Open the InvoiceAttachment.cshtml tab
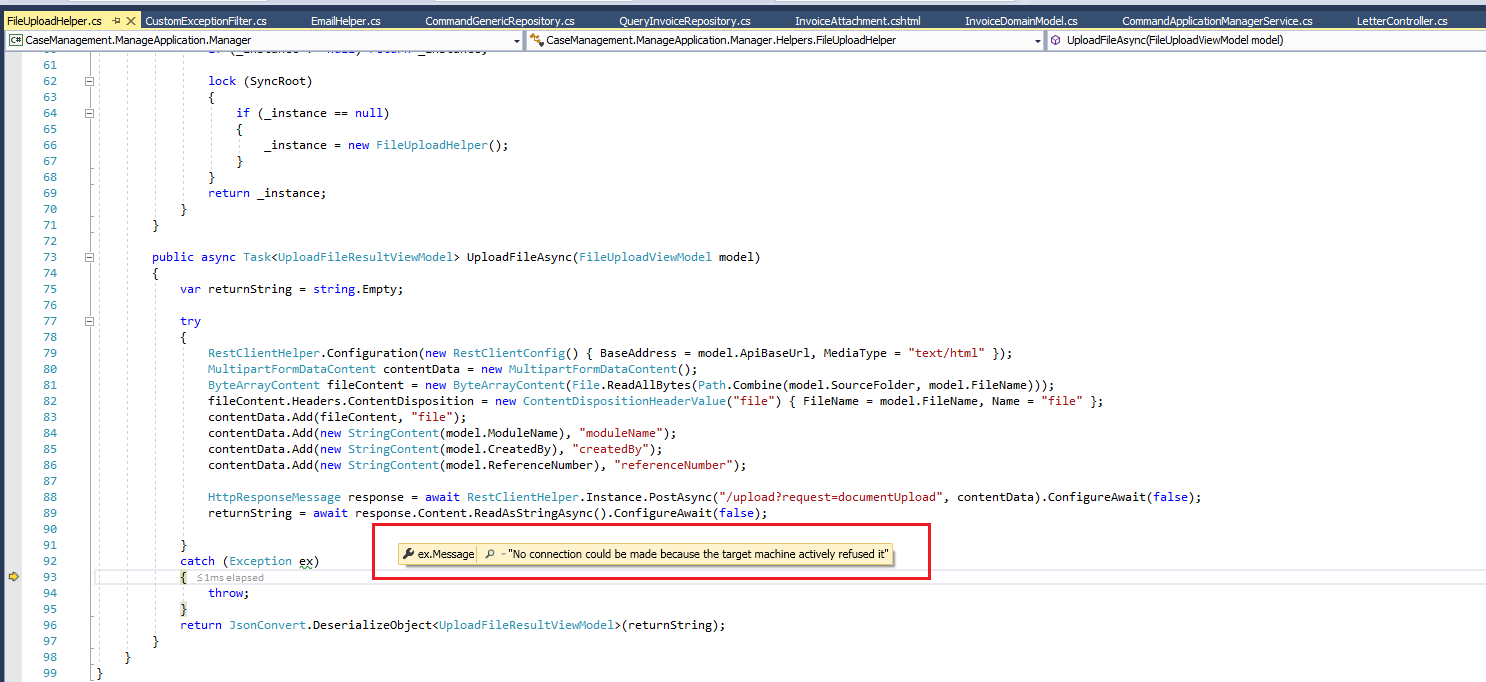 tap(858, 21)
